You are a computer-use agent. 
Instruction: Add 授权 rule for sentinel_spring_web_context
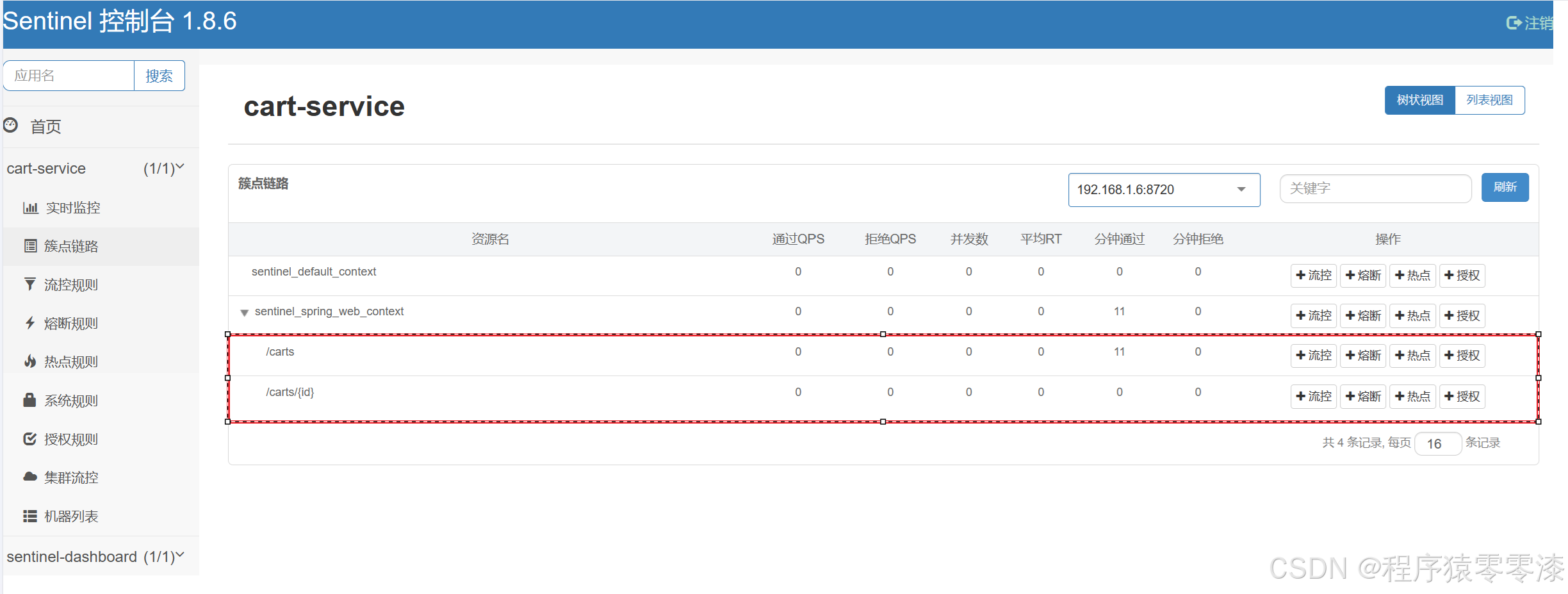pyautogui.click(x=1462, y=316)
